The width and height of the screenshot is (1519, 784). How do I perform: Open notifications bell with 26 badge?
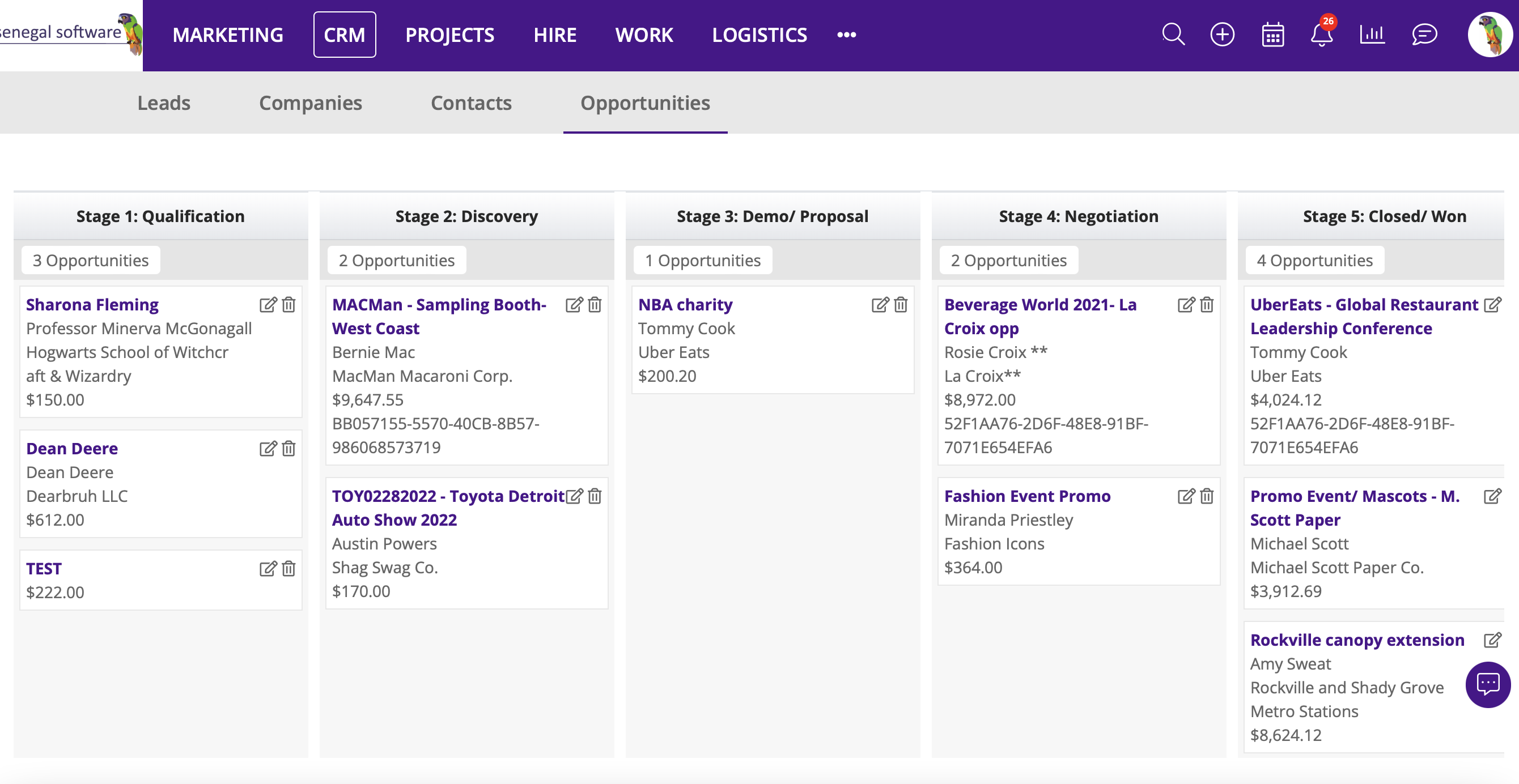(1321, 34)
